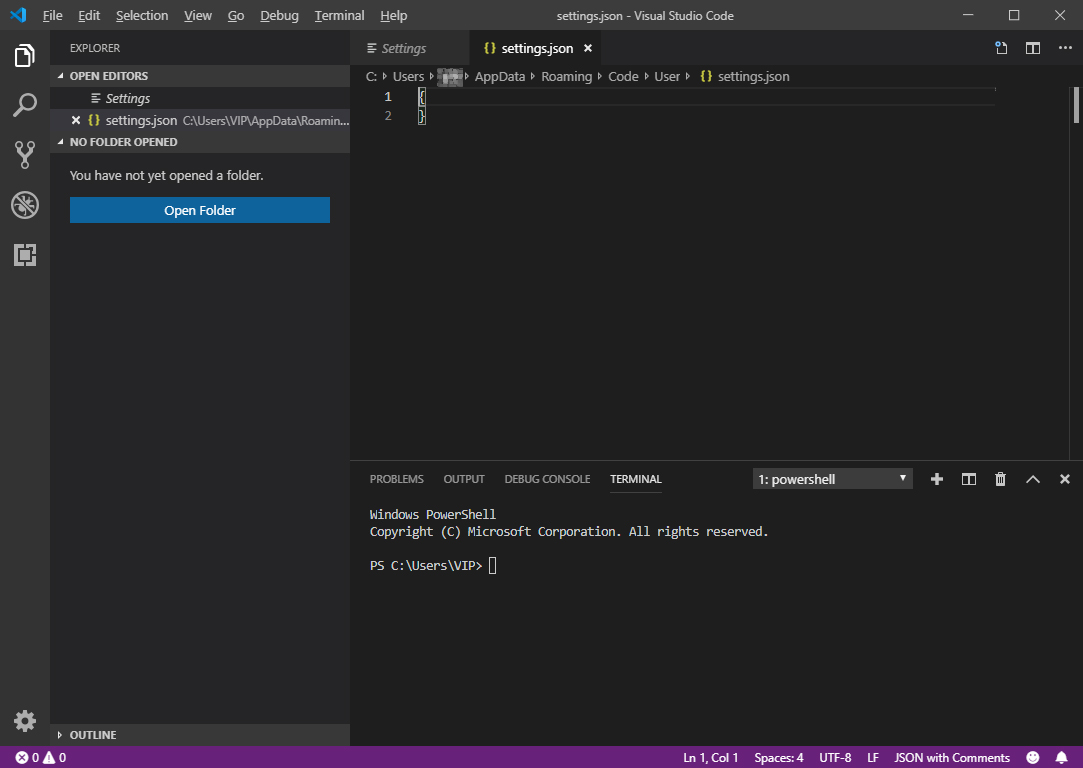Open the powershell terminal selector dropdown
The width and height of the screenshot is (1083, 768).
pyautogui.click(x=832, y=479)
